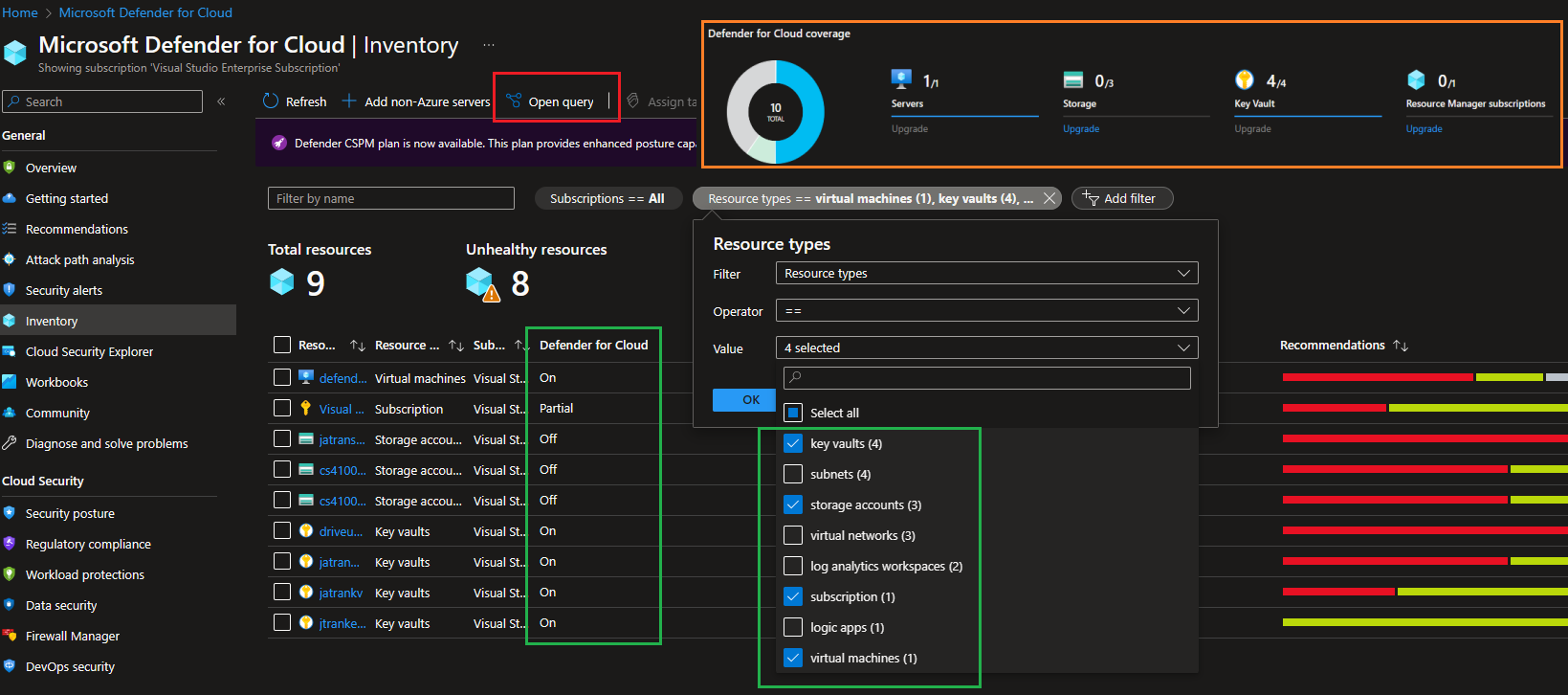Check subnets (4) checkbox
This screenshot has width=1568, height=695.
(x=793, y=474)
